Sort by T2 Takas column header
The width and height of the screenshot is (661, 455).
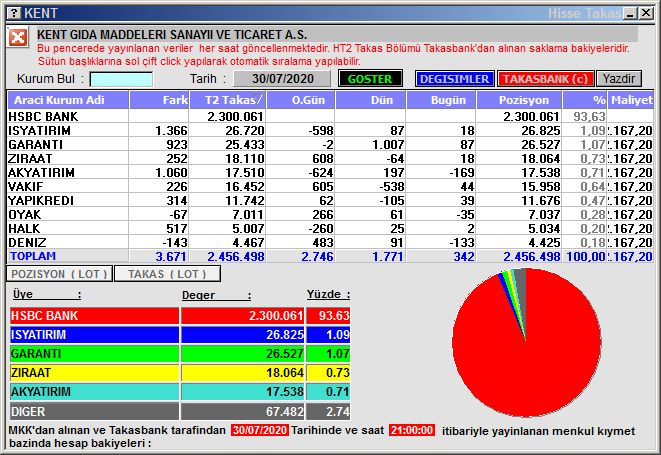228,100
